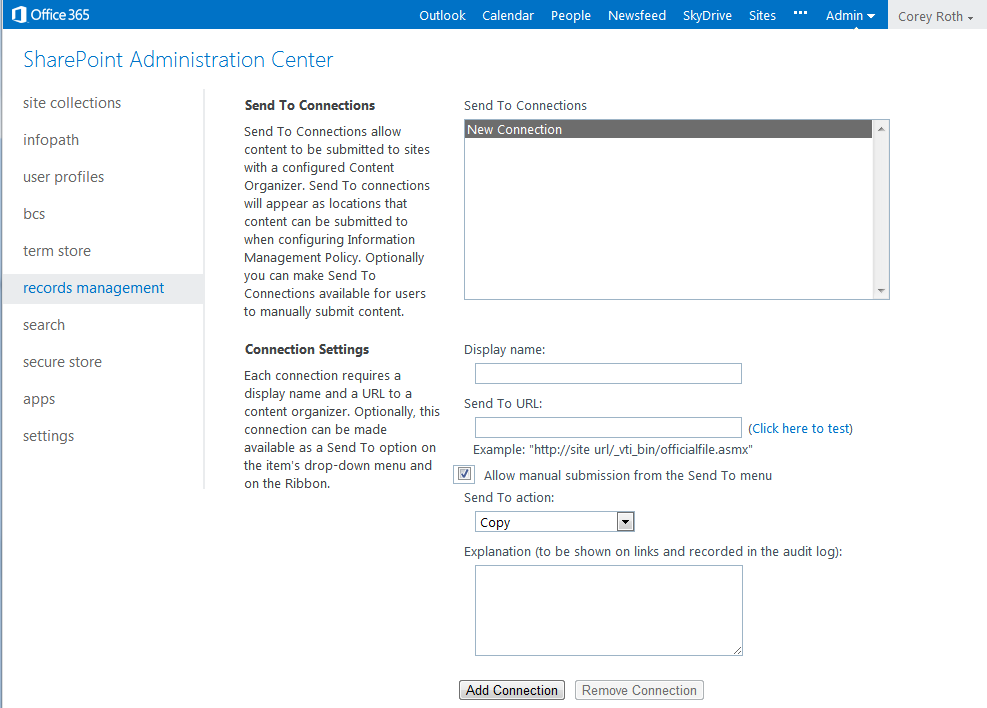Go to bcs section

(x=34, y=214)
